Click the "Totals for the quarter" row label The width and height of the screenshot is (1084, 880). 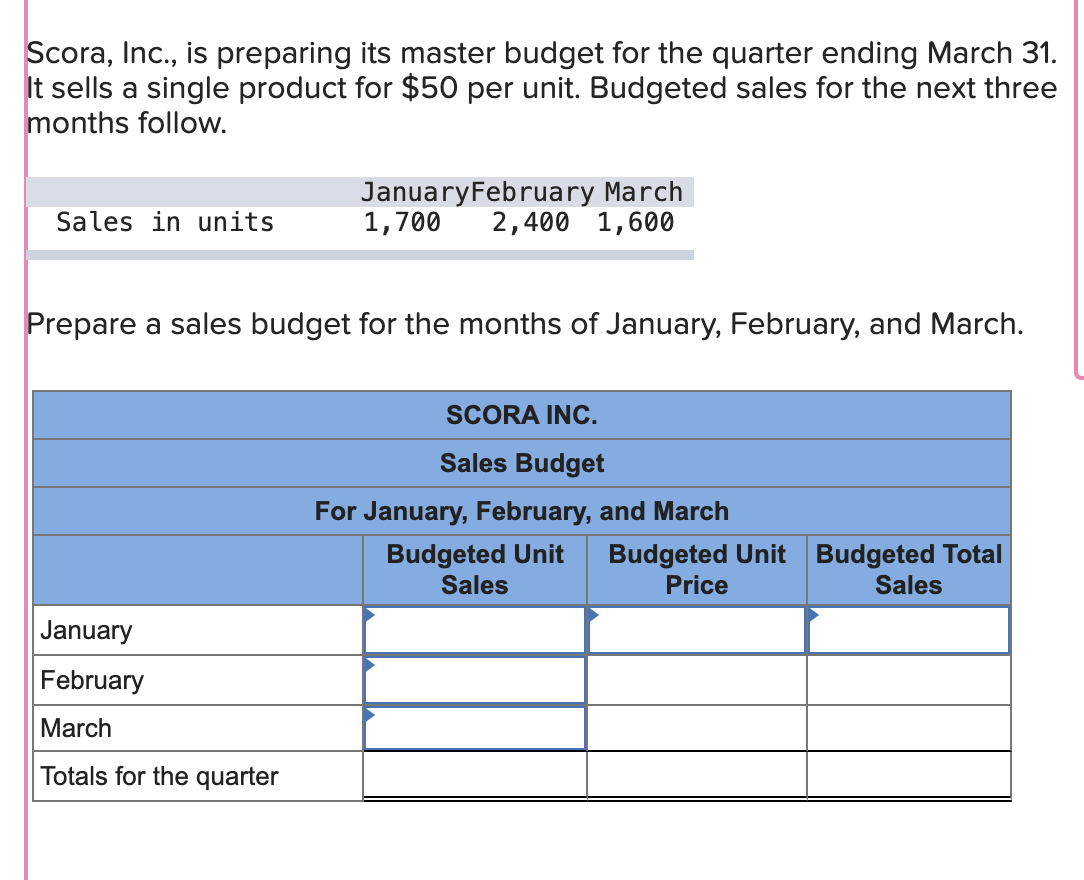click(160, 776)
